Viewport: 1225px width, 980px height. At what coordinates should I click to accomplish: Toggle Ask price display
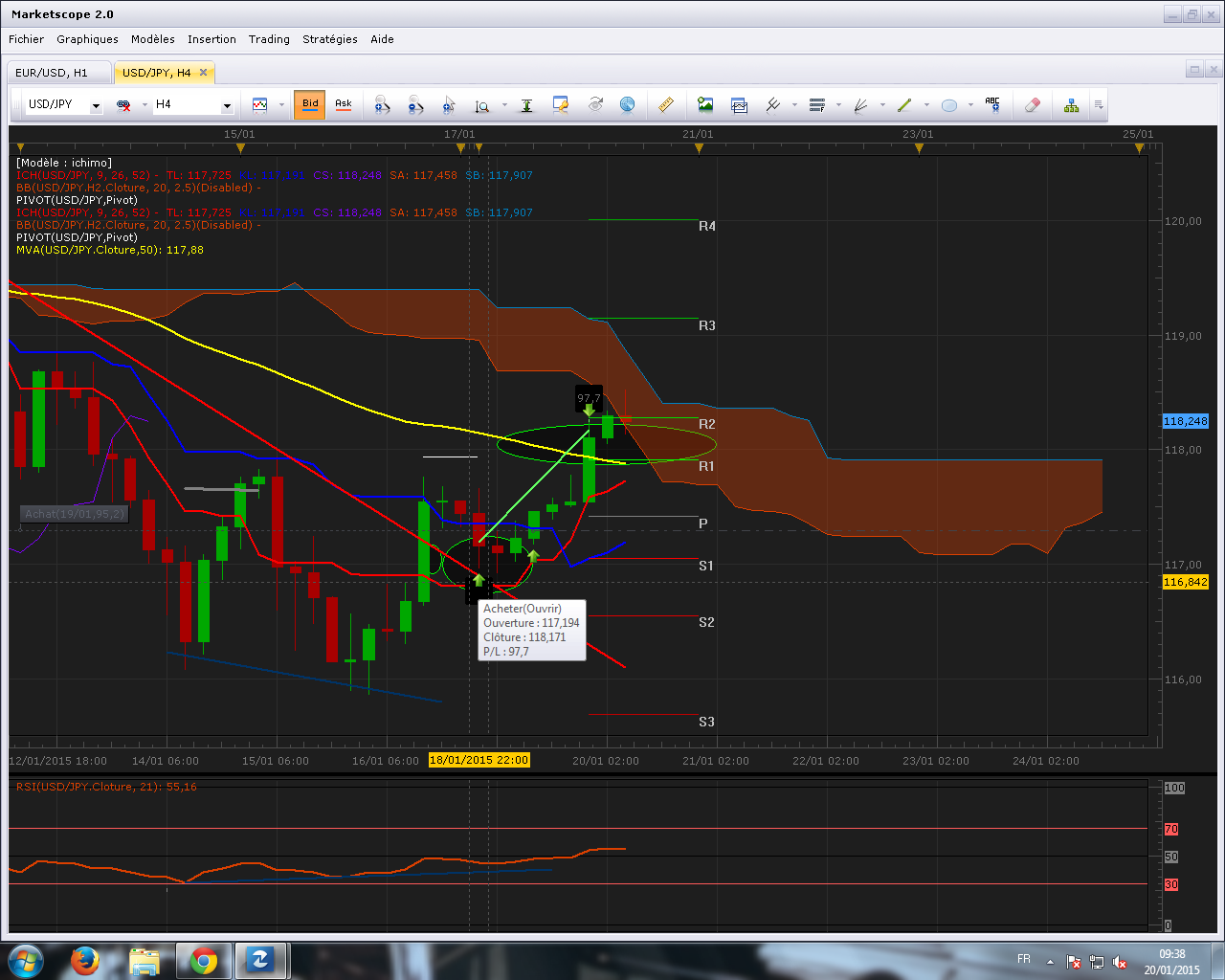click(344, 104)
